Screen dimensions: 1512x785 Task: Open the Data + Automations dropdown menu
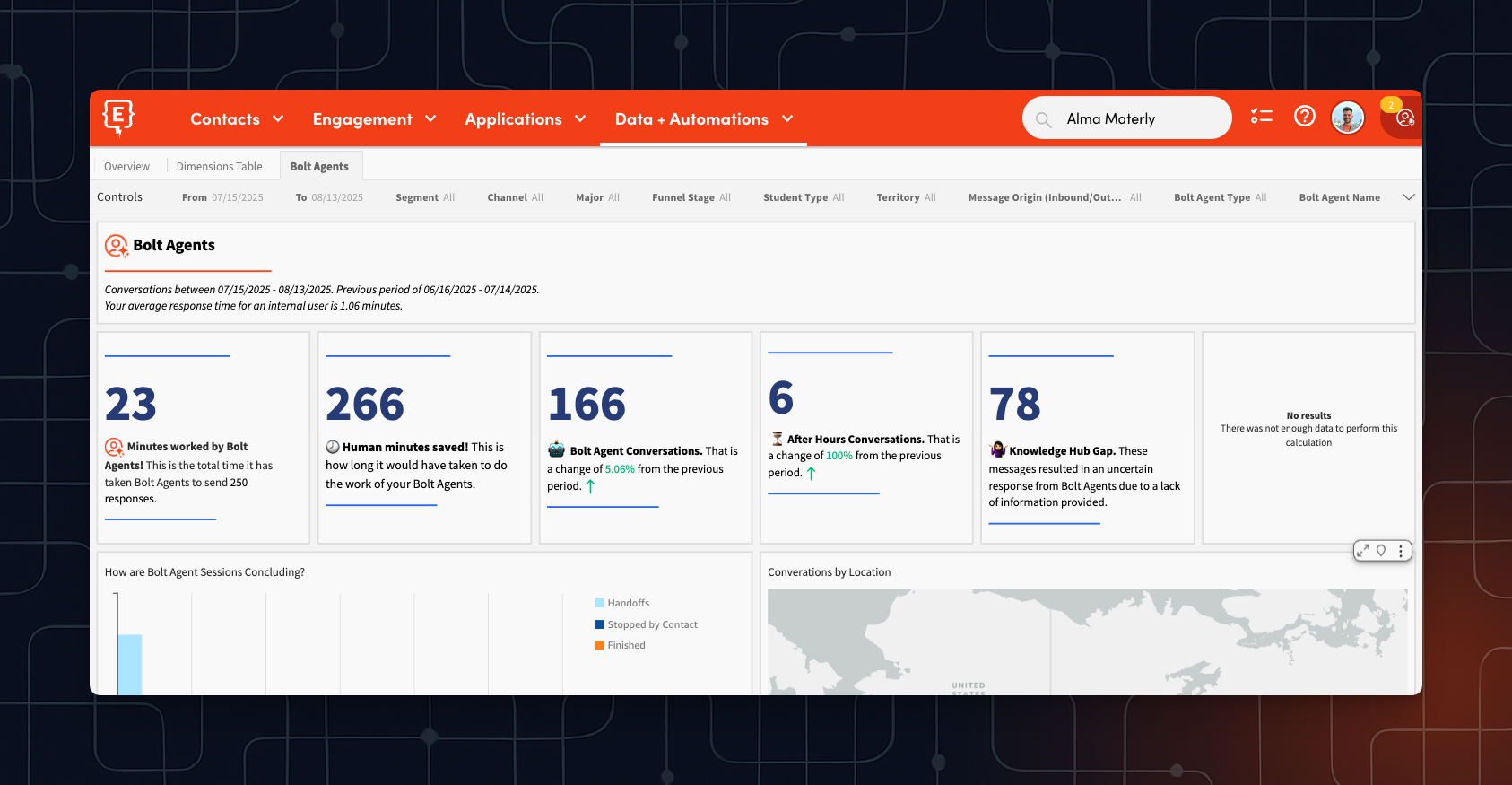point(704,119)
